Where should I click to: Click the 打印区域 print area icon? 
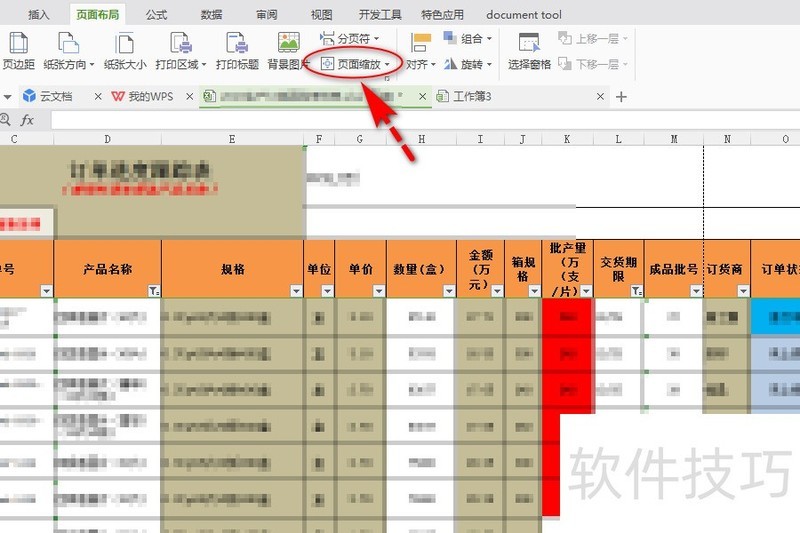[x=181, y=43]
